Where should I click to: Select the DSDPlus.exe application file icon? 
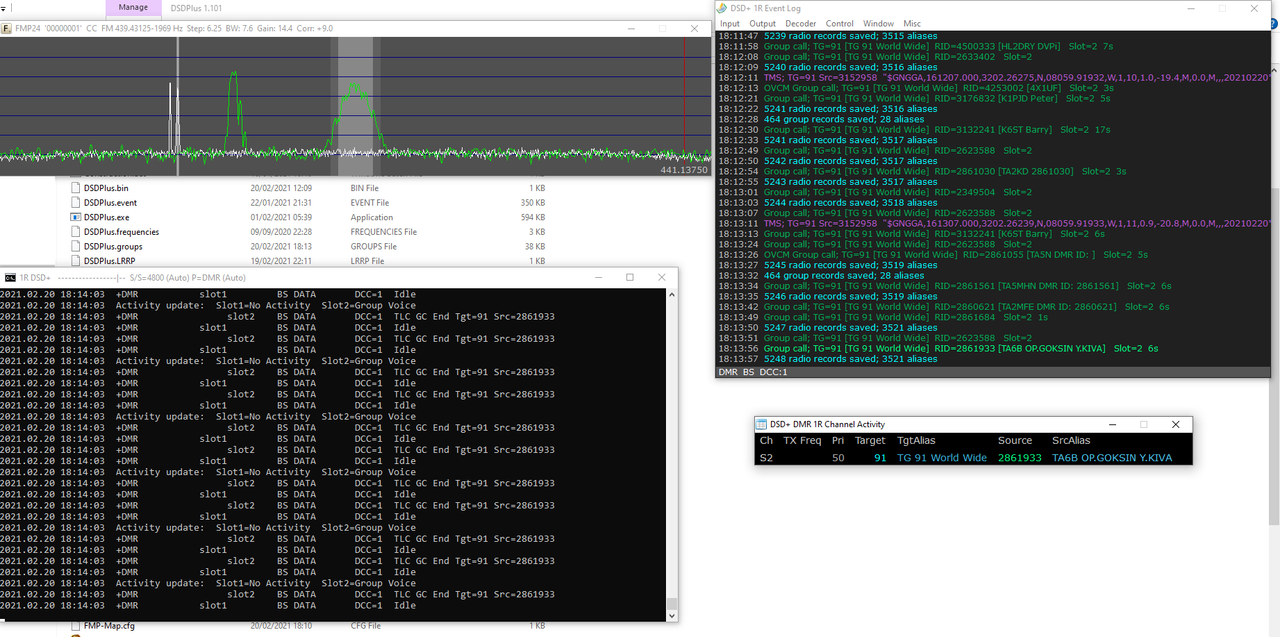[x=76, y=217]
